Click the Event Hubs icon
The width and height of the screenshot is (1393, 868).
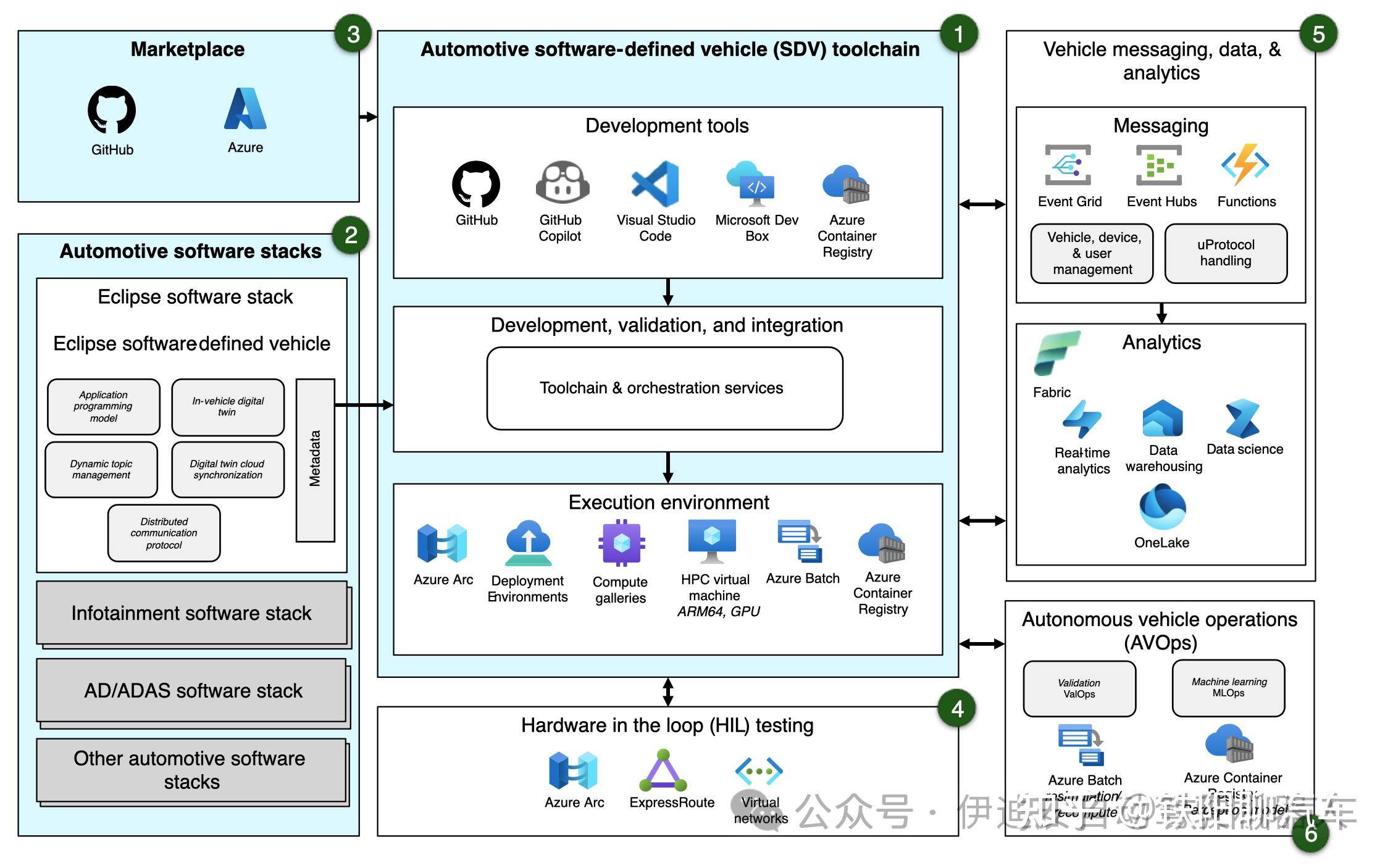pyautogui.click(x=1160, y=165)
